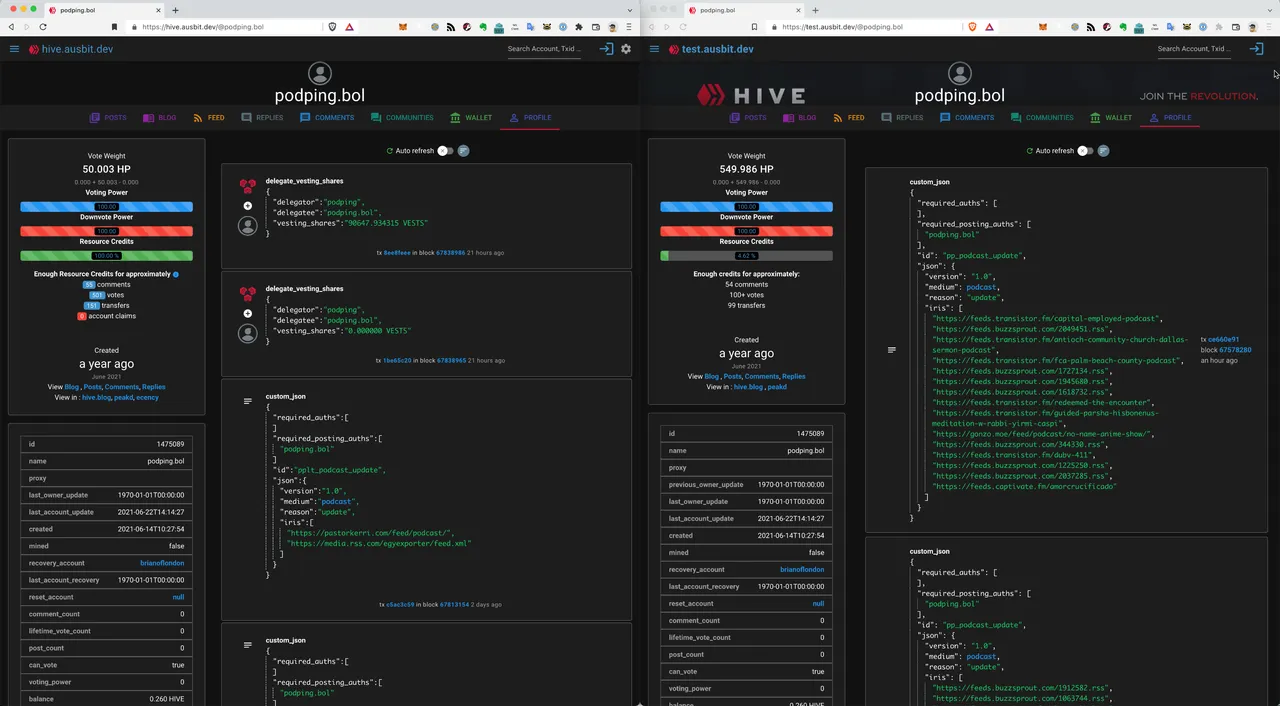Open Comments tab in right window
Viewport: 1280px width, 706px height.
(x=967, y=118)
